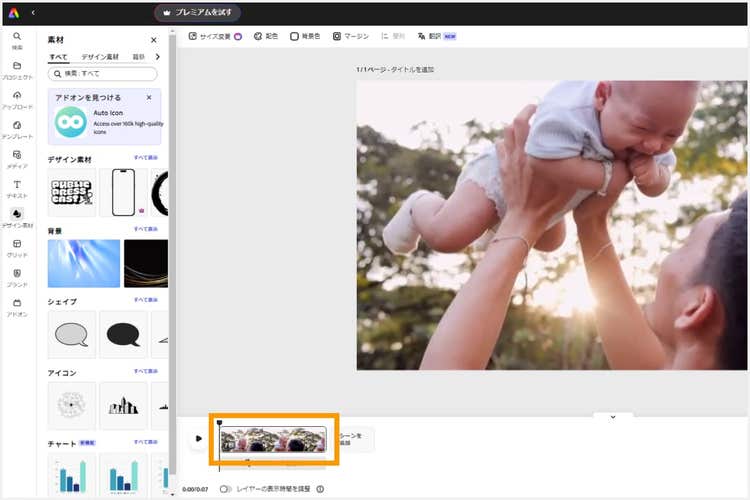The height and width of the screenshot is (500, 750).
Task: Toggle レイヤーの表示時間を調整 switch
Action: pos(225,489)
